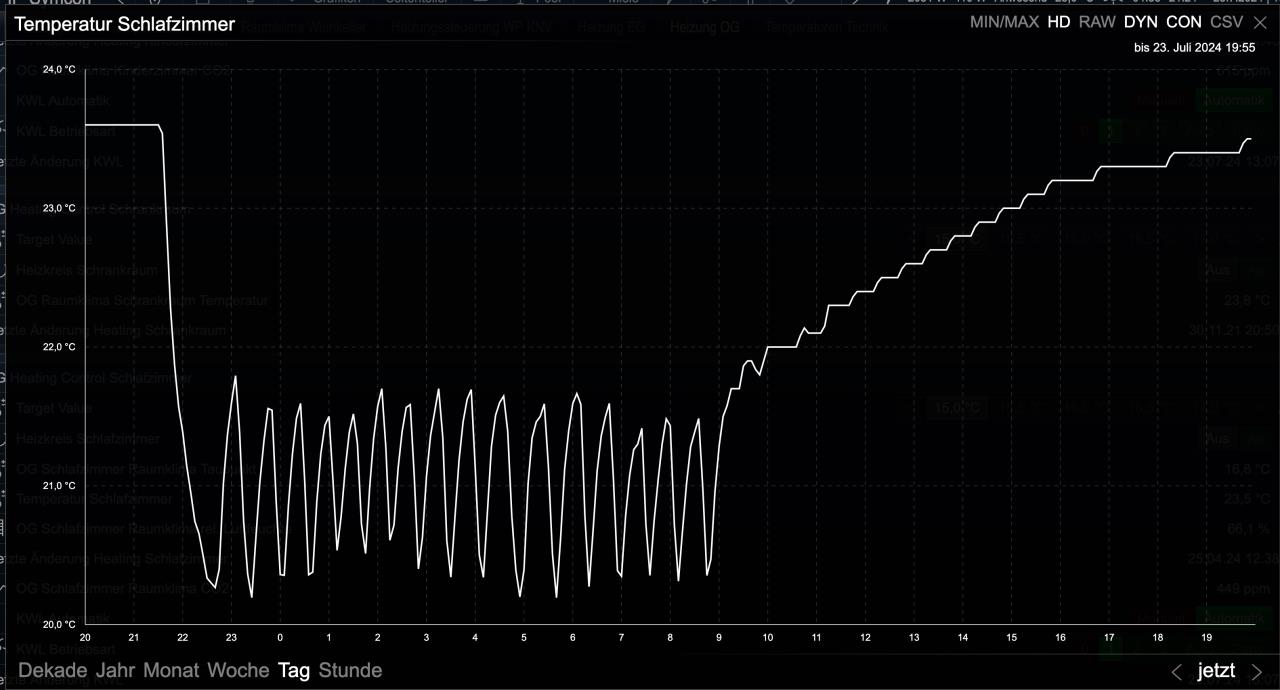The height and width of the screenshot is (690, 1280).
Task: Jump to the current time with jetzt
Action: [x=1216, y=671]
